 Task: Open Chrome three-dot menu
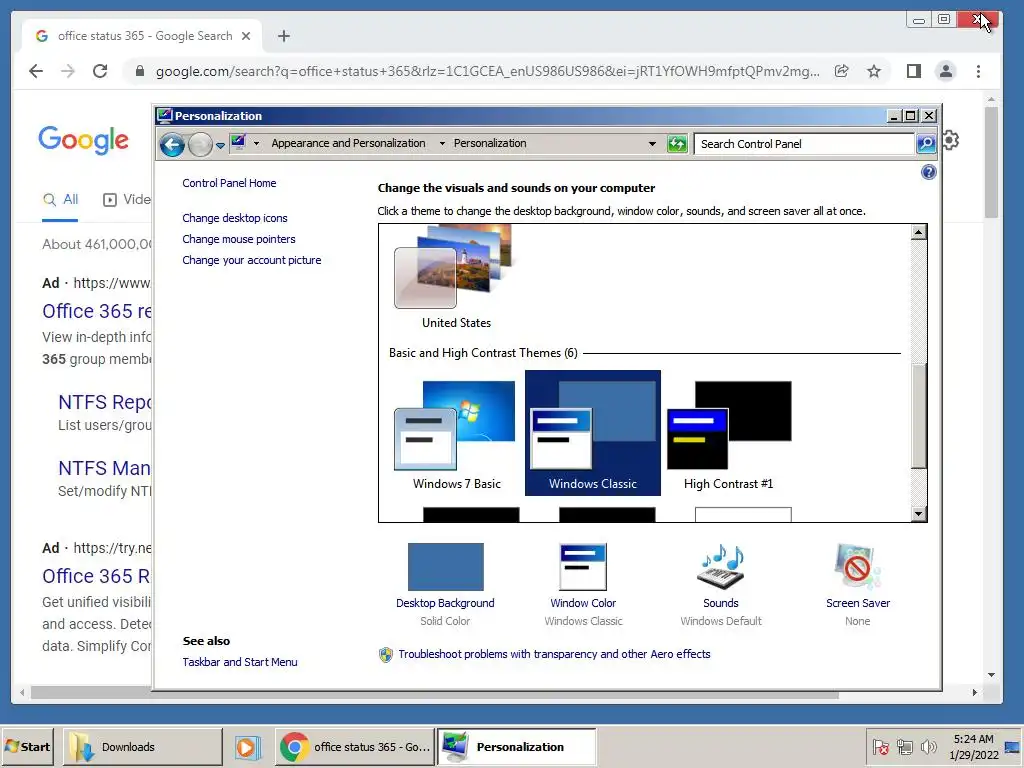tap(978, 71)
